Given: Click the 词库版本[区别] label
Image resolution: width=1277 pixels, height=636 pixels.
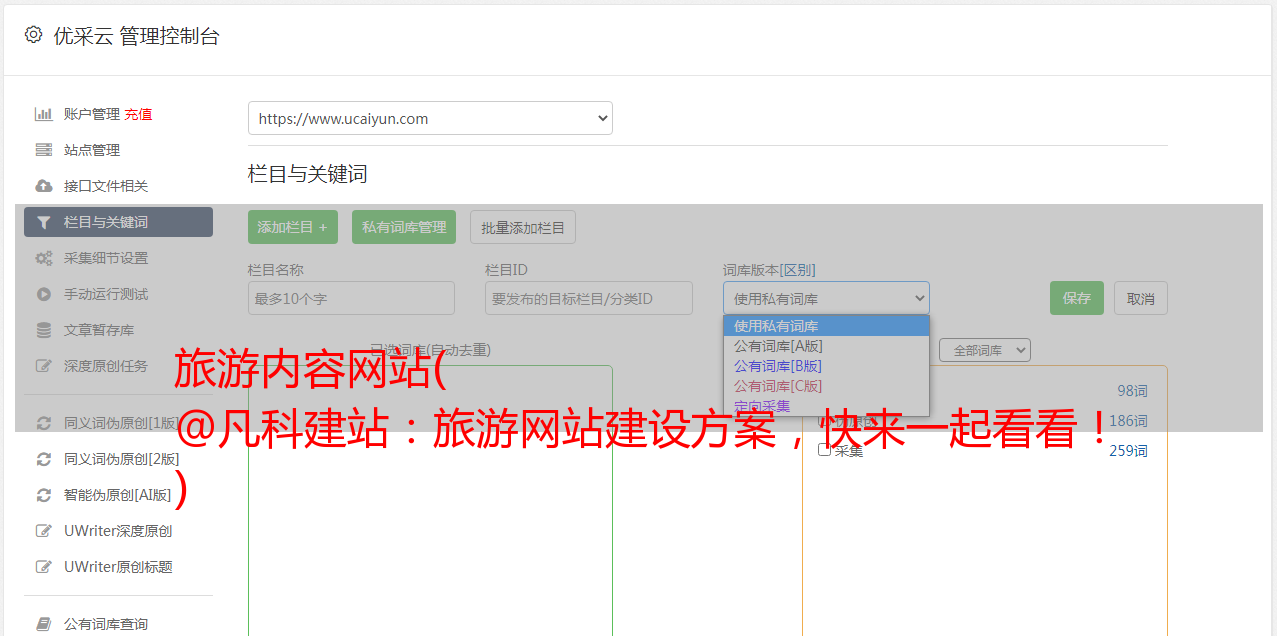Looking at the screenshot, I should point(769,270).
